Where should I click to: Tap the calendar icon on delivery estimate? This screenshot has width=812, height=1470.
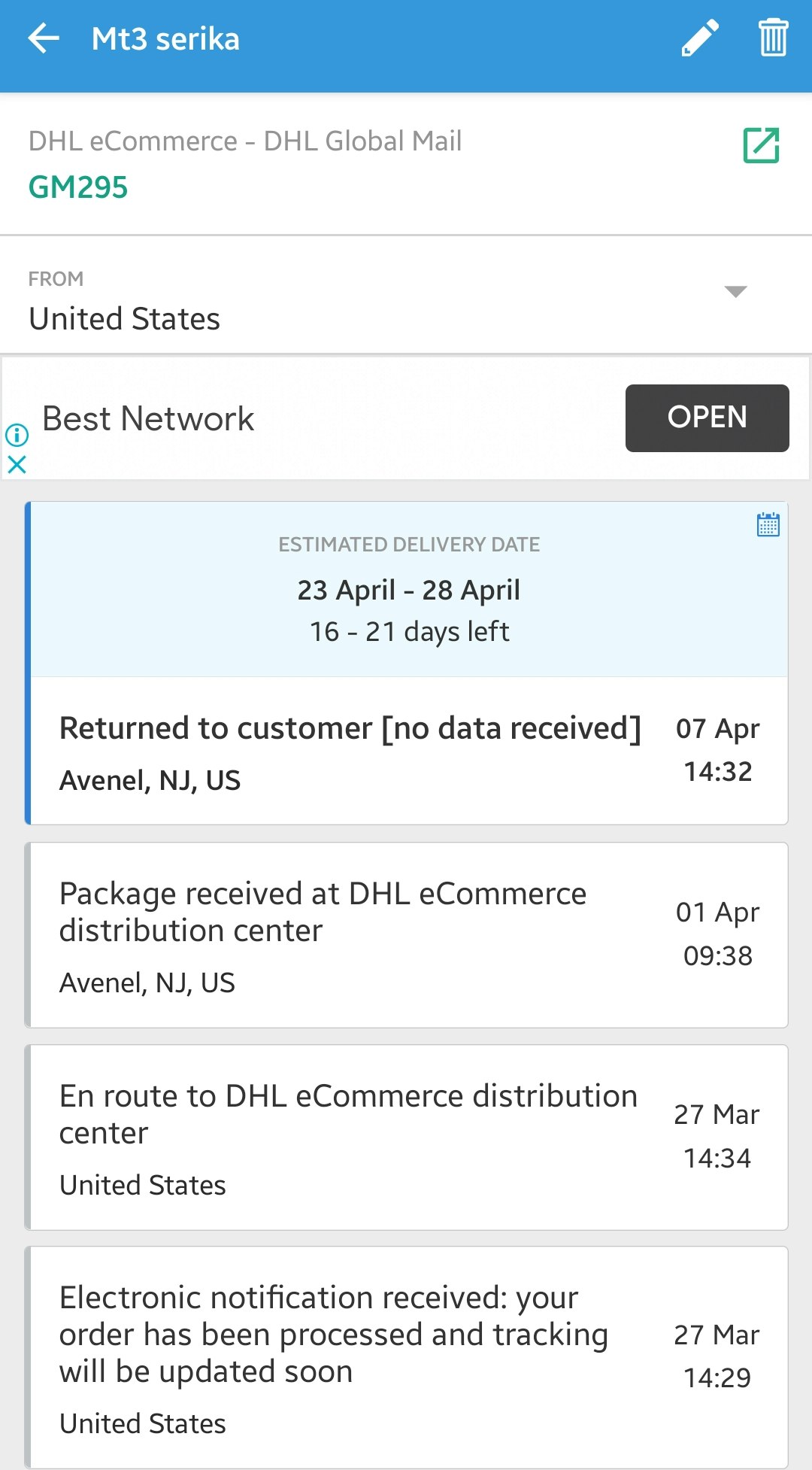(x=768, y=524)
